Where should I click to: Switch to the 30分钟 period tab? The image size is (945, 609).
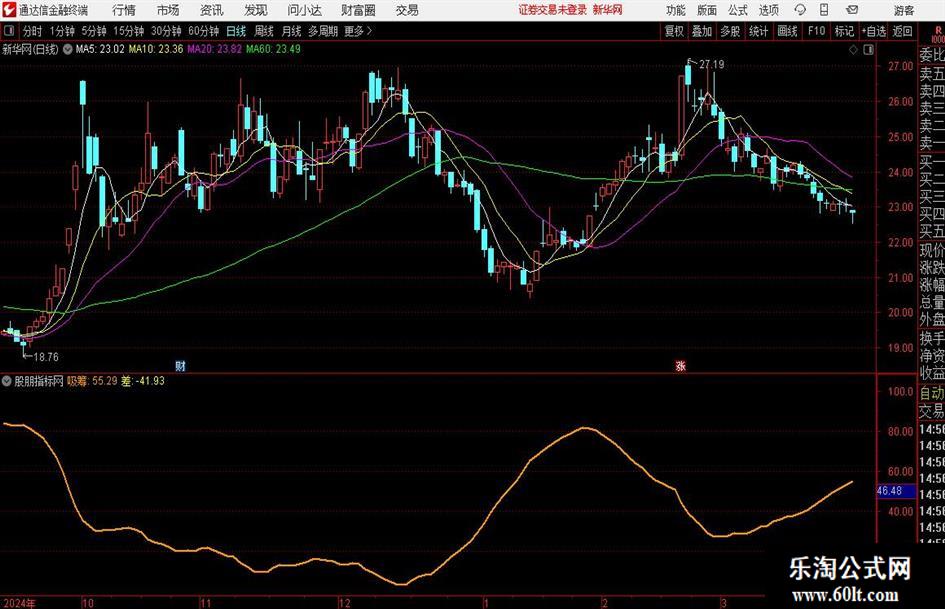pos(166,31)
